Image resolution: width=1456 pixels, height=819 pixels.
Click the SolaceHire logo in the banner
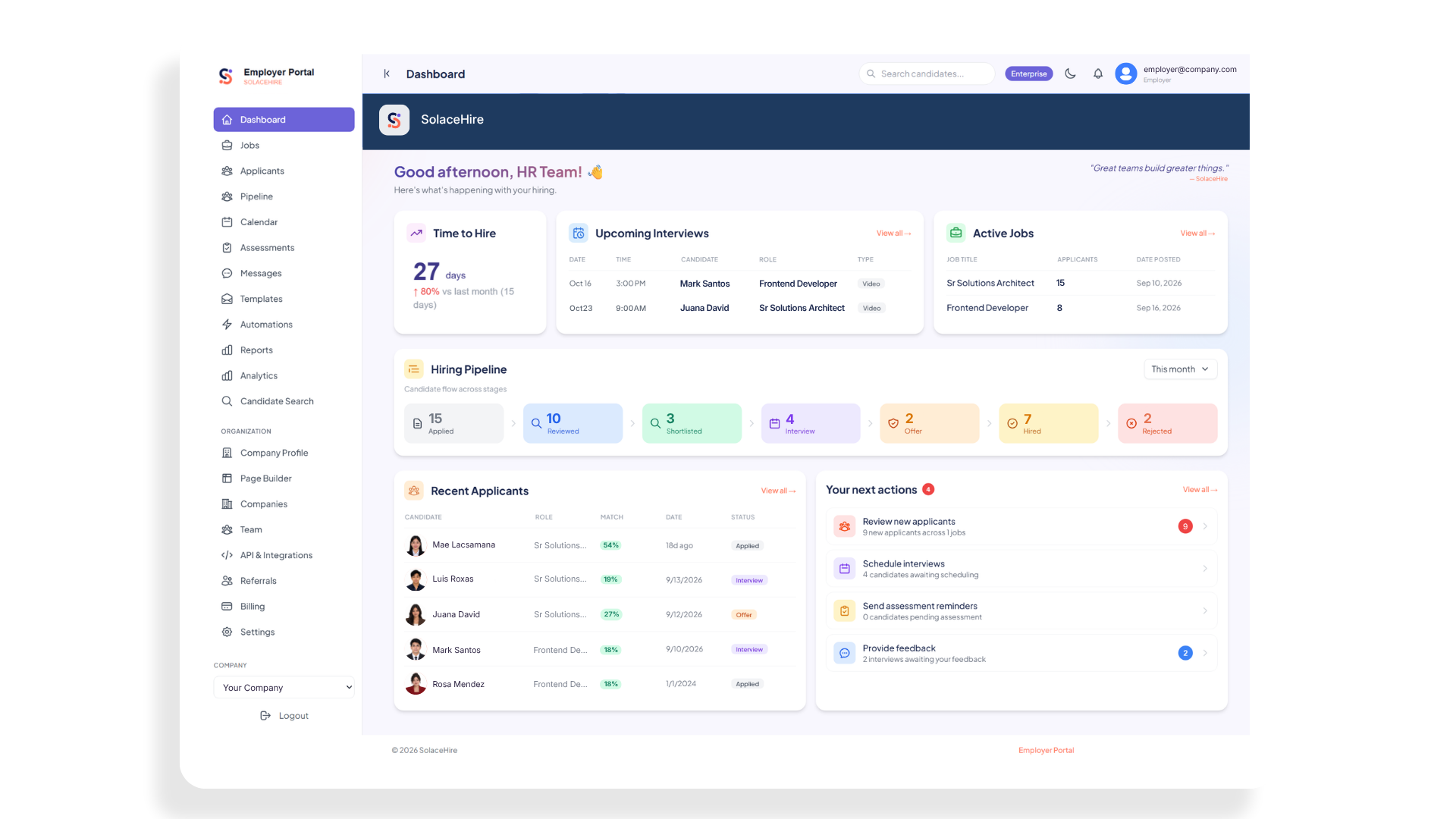tap(394, 120)
